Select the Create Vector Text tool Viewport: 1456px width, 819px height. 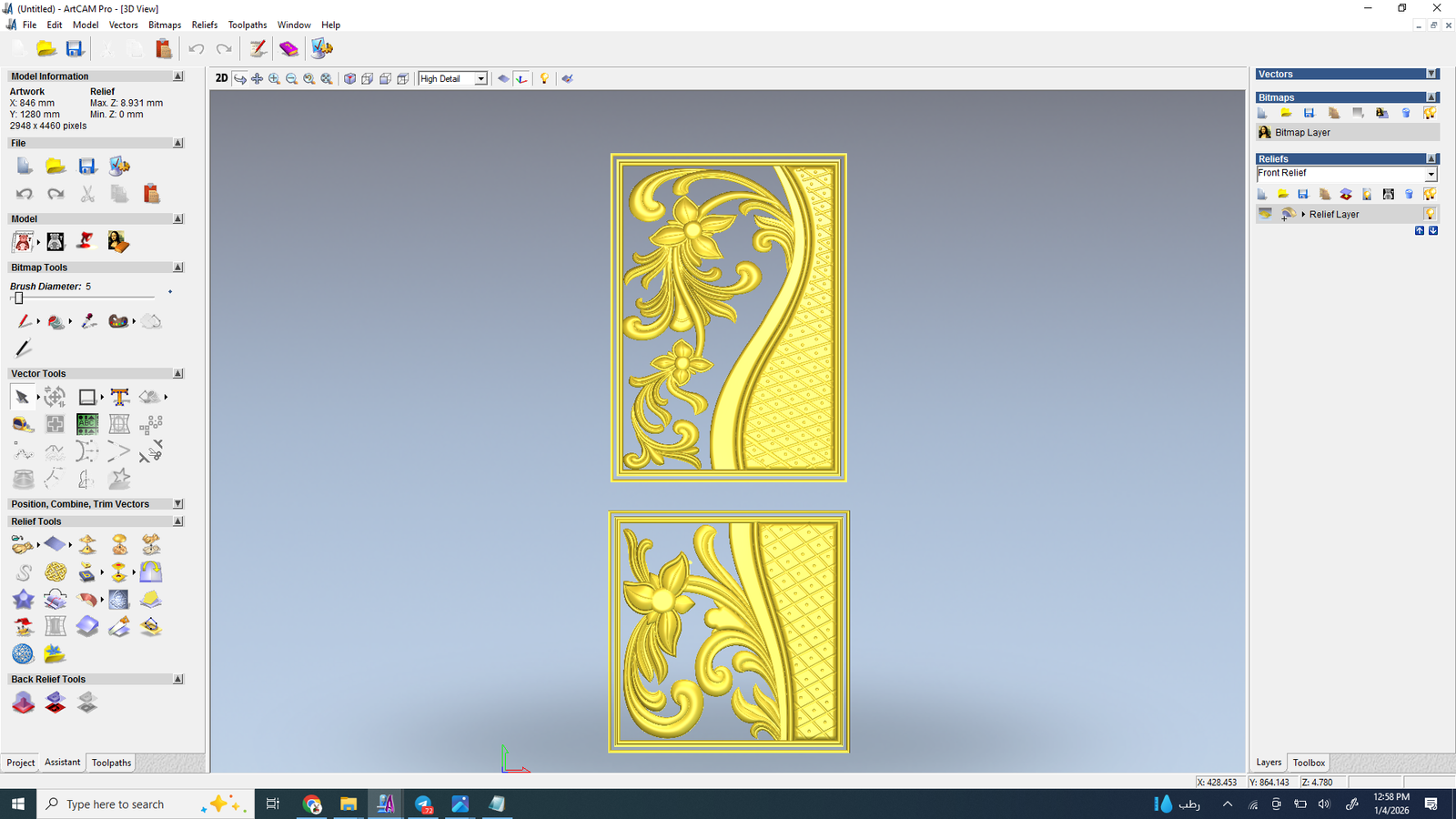tap(119, 398)
